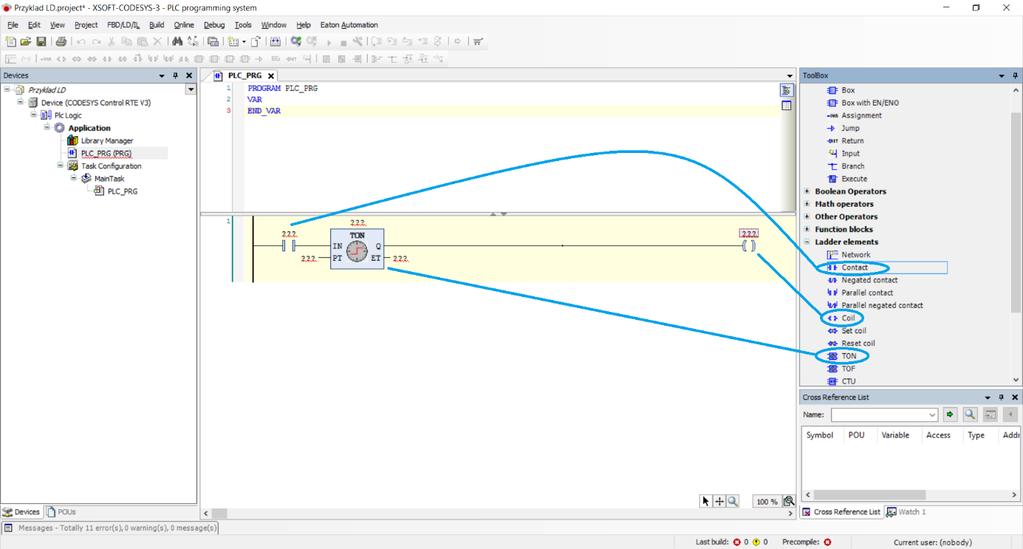Select the Cross Reference List tab
This screenshot has height=549, width=1023.
841,512
